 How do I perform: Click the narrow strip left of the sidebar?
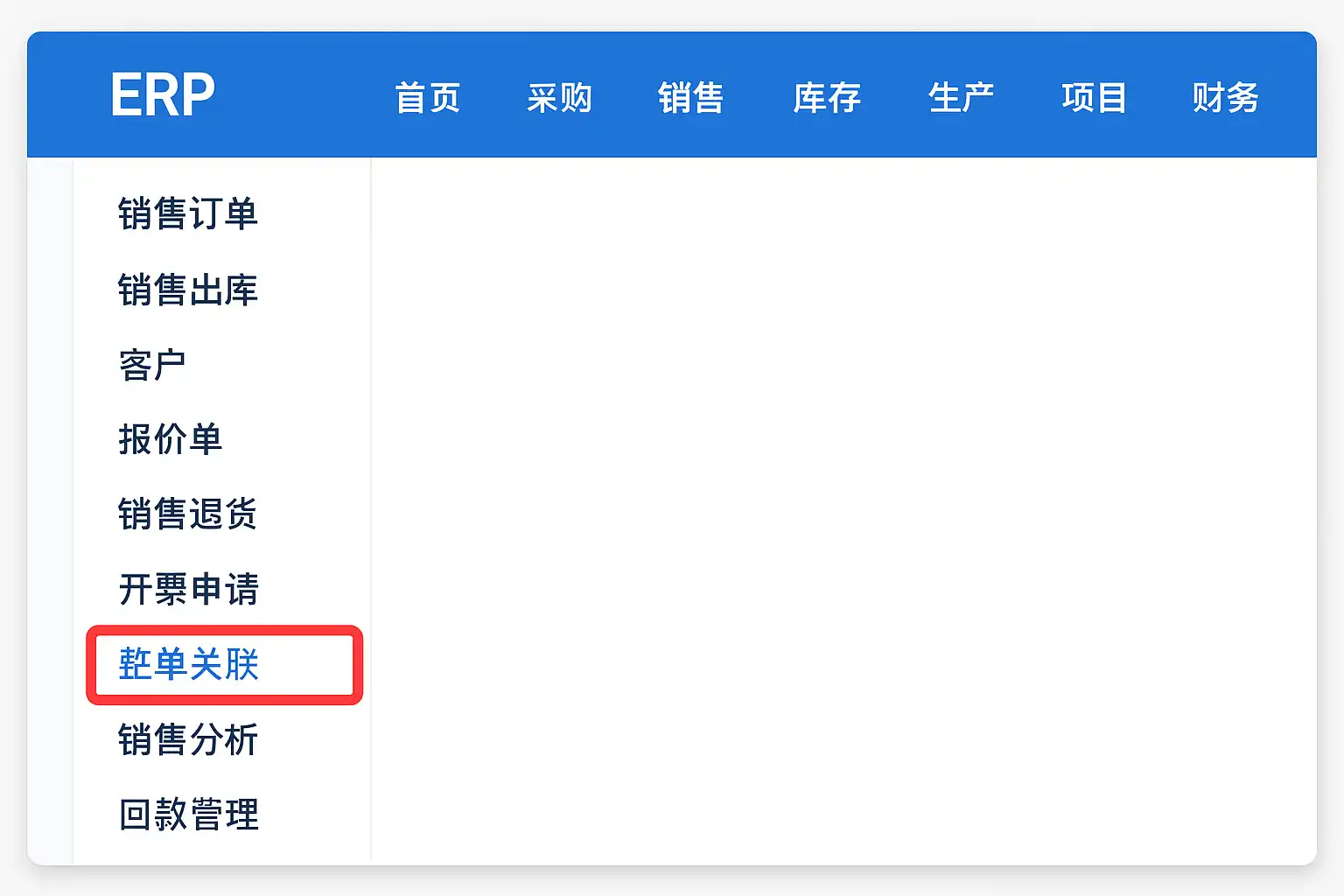tap(50, 507)
